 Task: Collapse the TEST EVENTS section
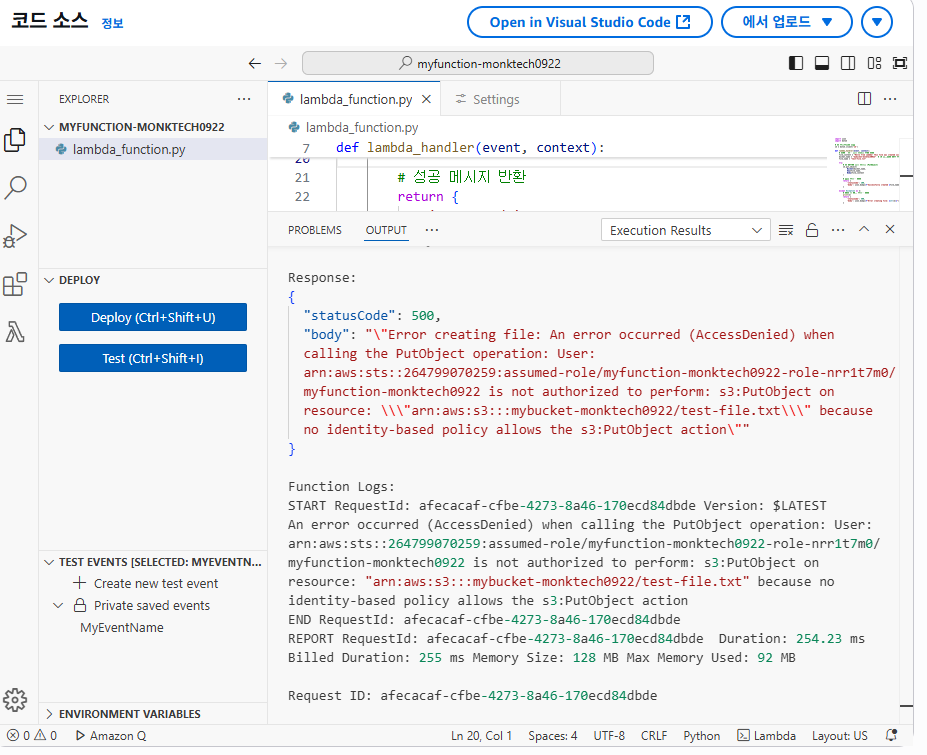pos(50,562)
